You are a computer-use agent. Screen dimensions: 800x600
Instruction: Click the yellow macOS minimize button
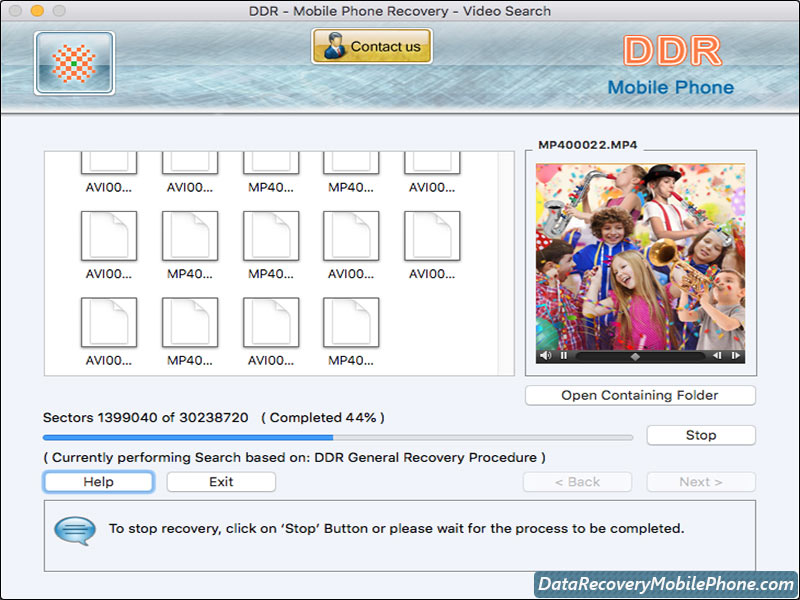point(37,11)
